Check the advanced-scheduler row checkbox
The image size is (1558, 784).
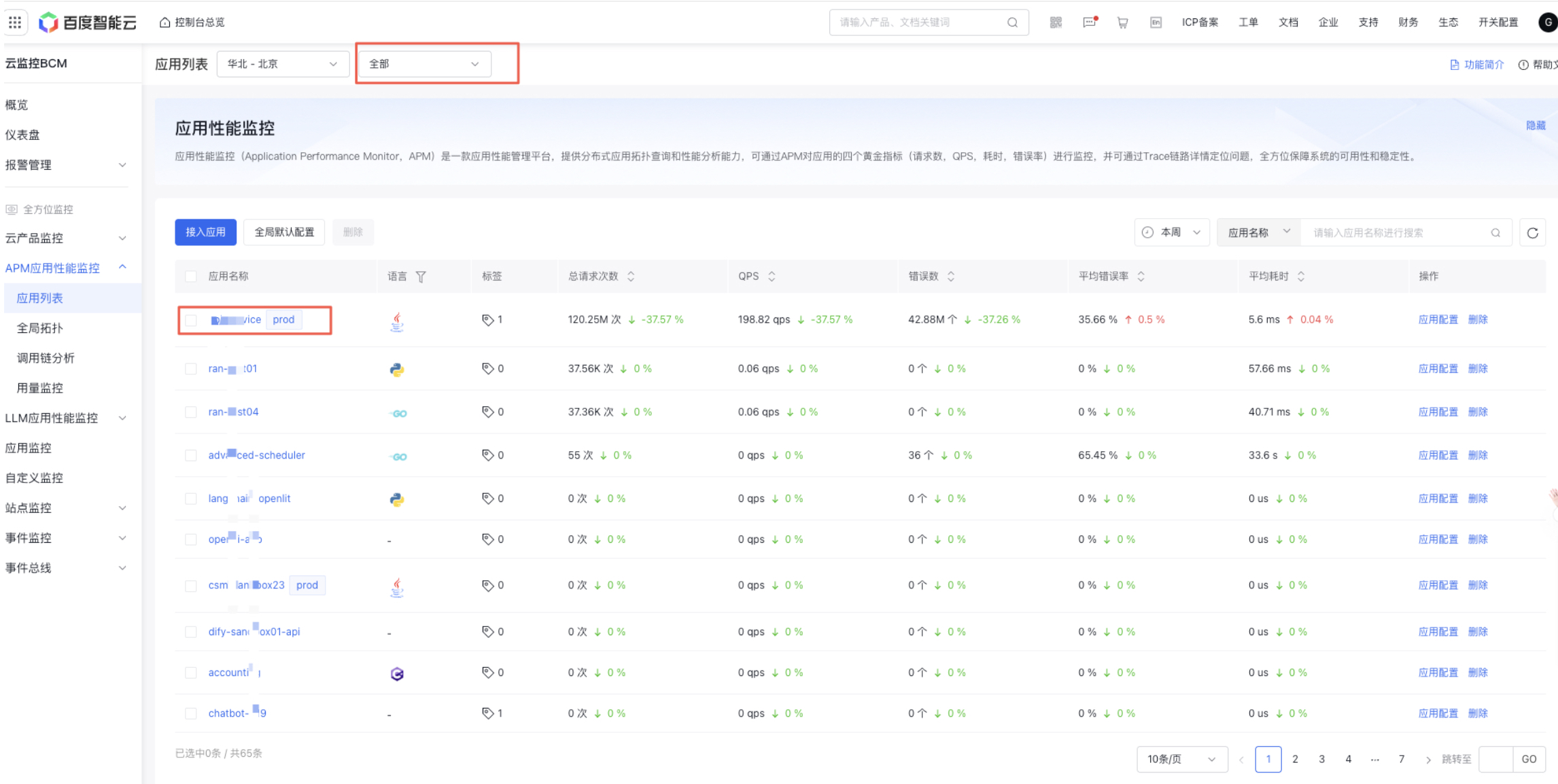click(x=191, y=455)
